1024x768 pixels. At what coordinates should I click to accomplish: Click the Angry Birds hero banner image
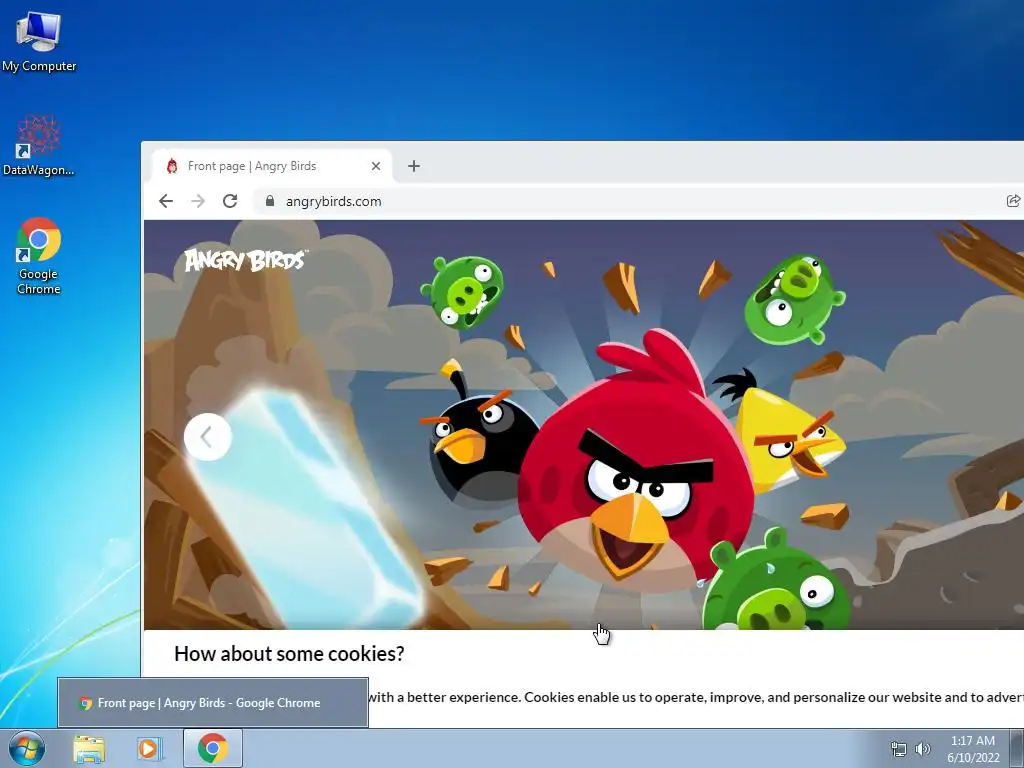click(x=584, y=424)
